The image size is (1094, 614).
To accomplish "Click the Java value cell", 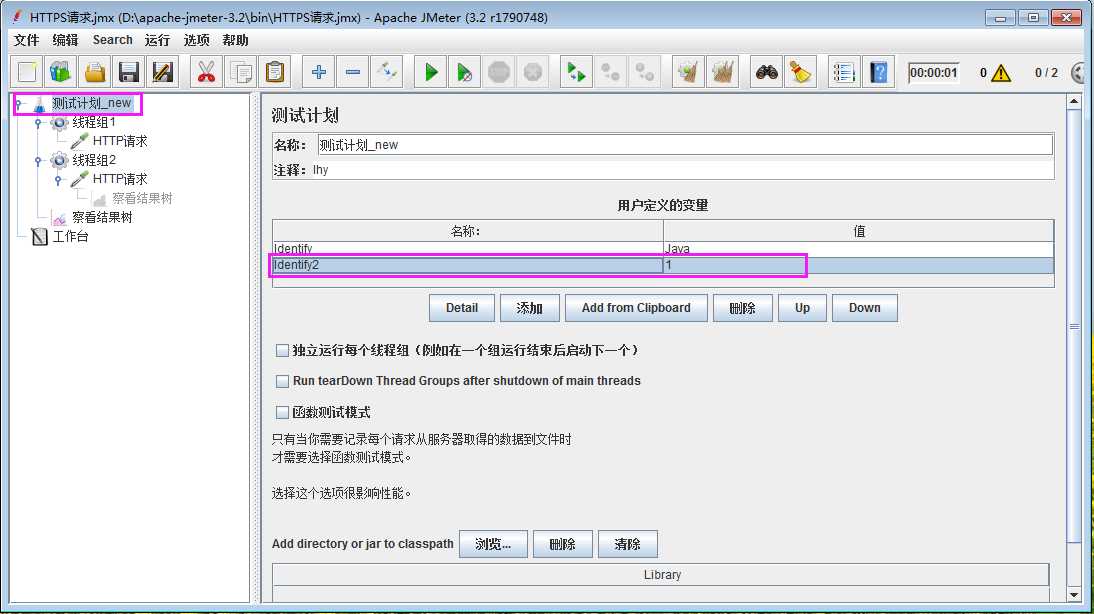I will click(858, 248).
